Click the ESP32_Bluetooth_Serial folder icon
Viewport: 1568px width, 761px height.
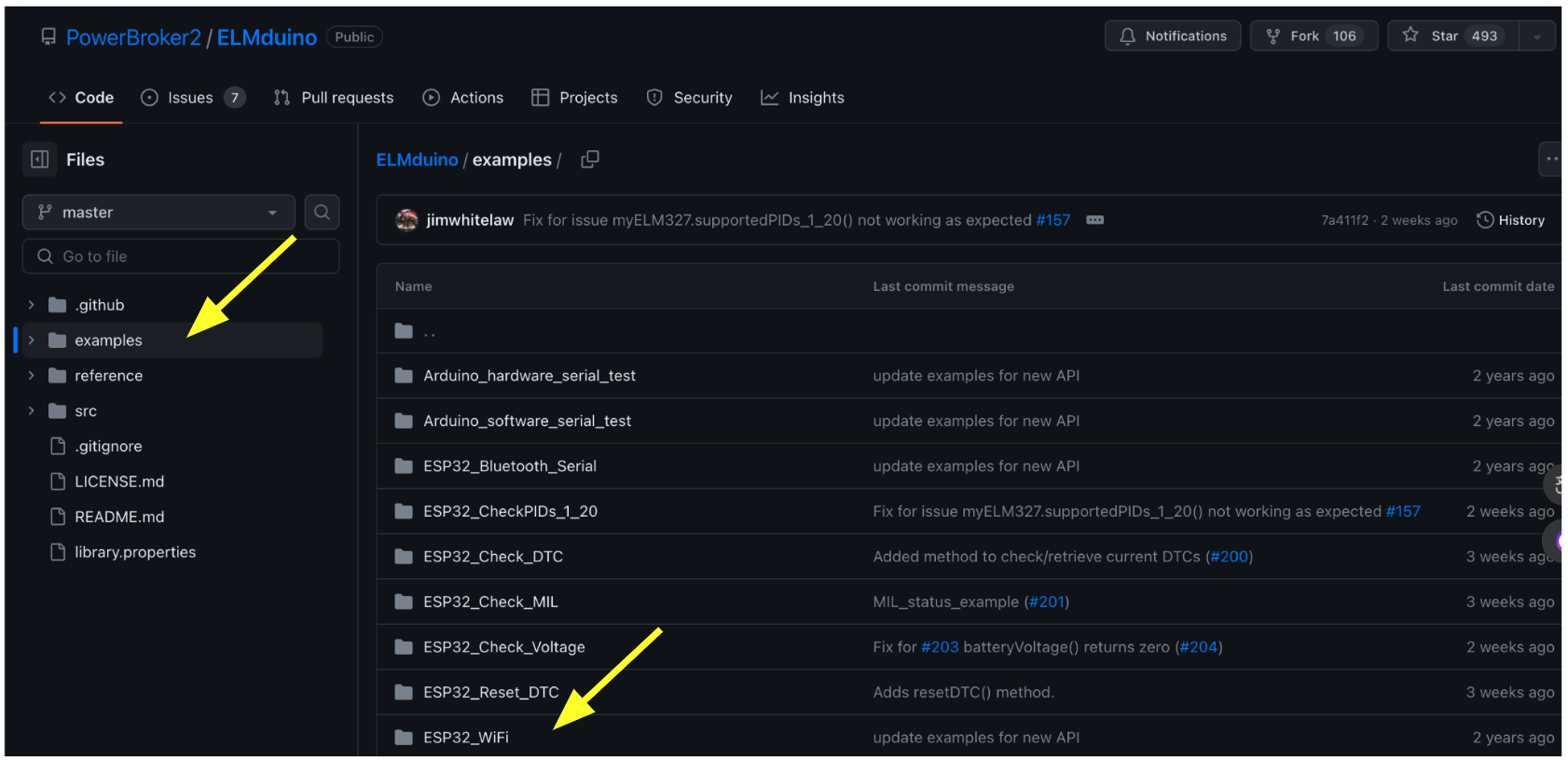coord(404,466)
